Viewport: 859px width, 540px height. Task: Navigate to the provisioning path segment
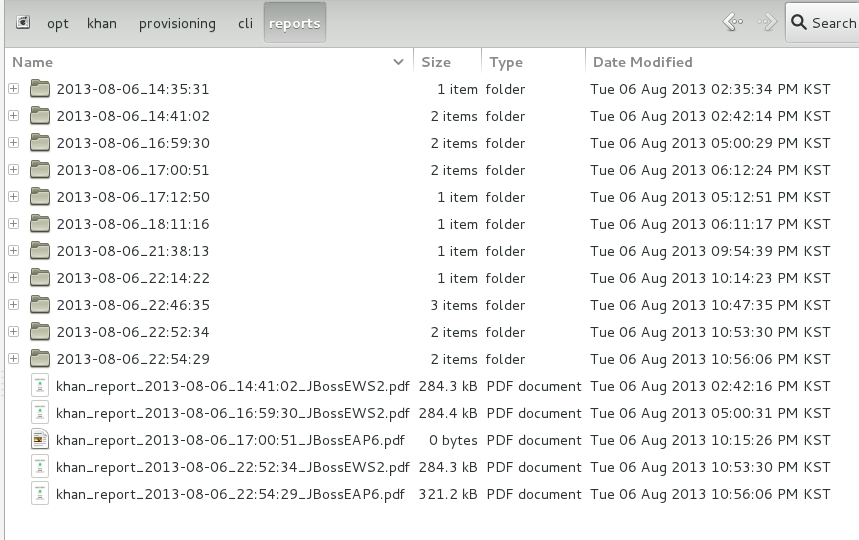click(x=177, y=23)
